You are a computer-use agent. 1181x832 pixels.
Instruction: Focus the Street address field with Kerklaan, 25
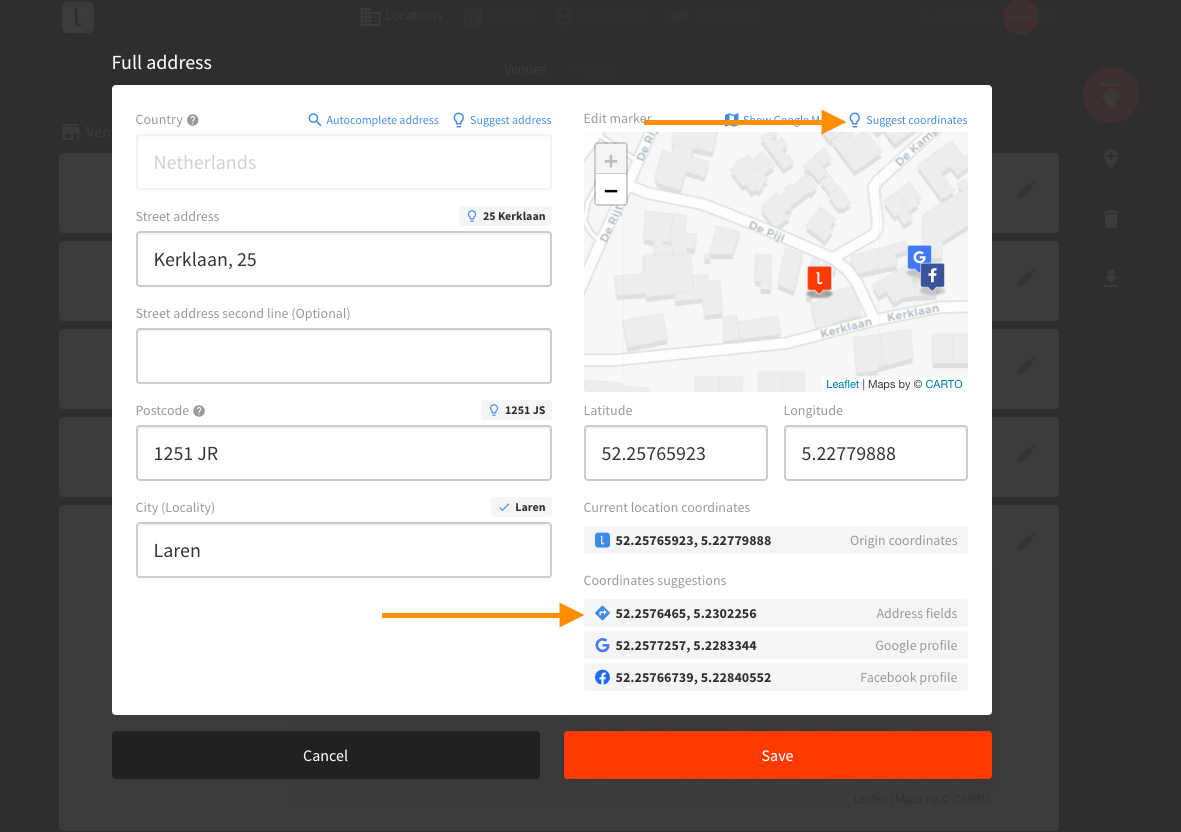tap(343, 259)
